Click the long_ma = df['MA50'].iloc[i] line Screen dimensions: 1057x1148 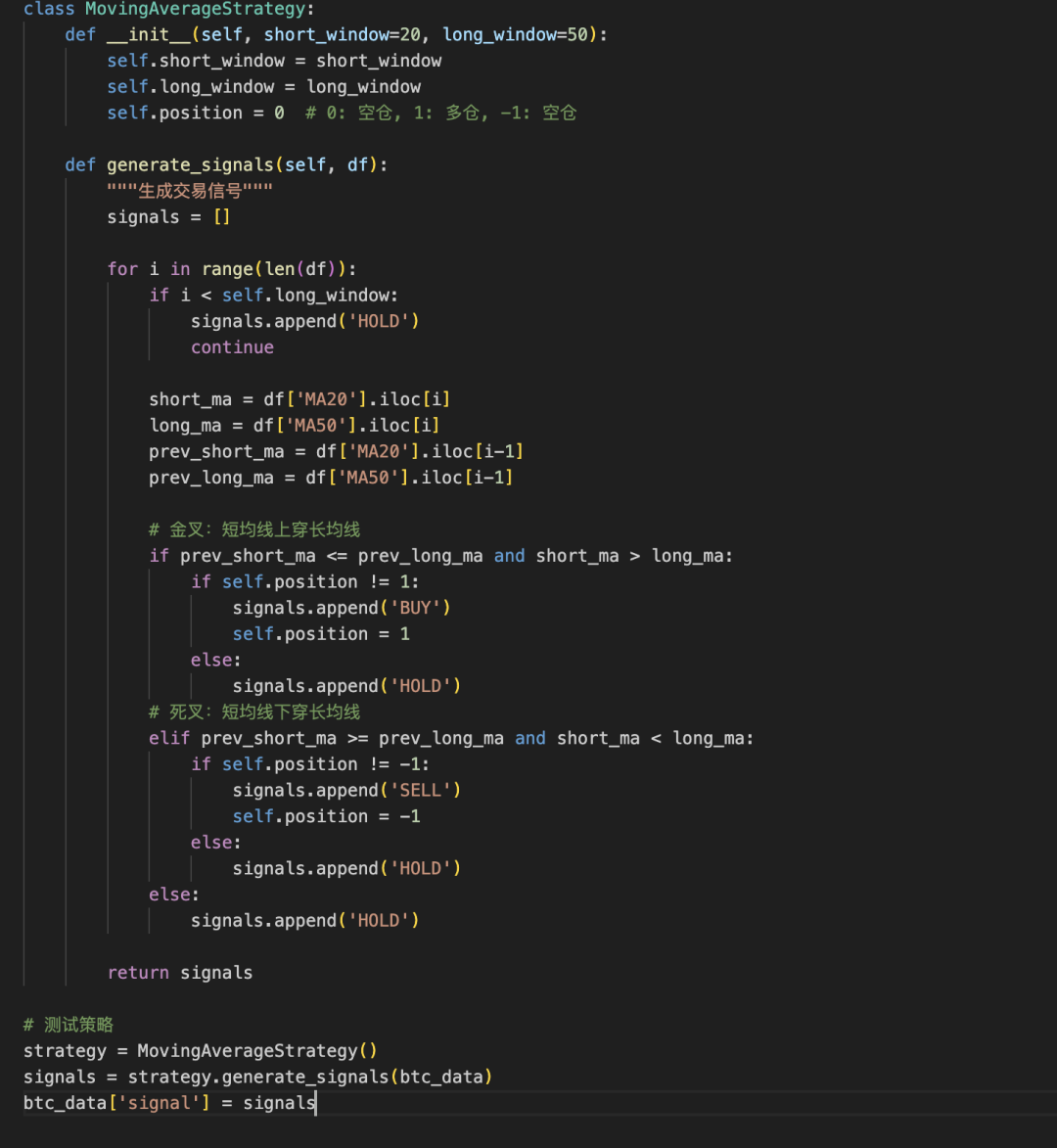click(295, 426)
